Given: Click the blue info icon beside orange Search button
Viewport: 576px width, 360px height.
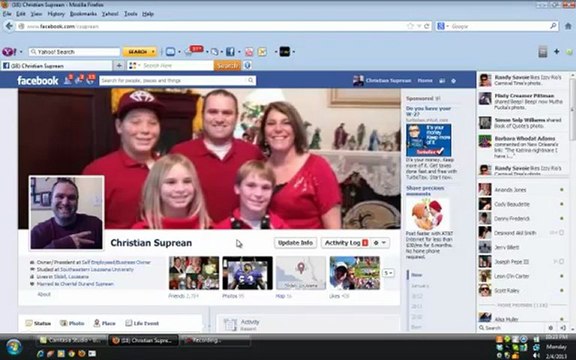Looking at the screenshot, I should click(x=248, y=65).
